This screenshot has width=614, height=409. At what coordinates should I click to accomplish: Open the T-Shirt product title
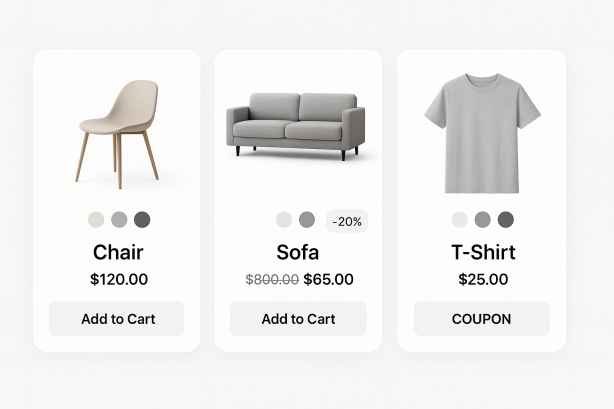coord(483,253)
